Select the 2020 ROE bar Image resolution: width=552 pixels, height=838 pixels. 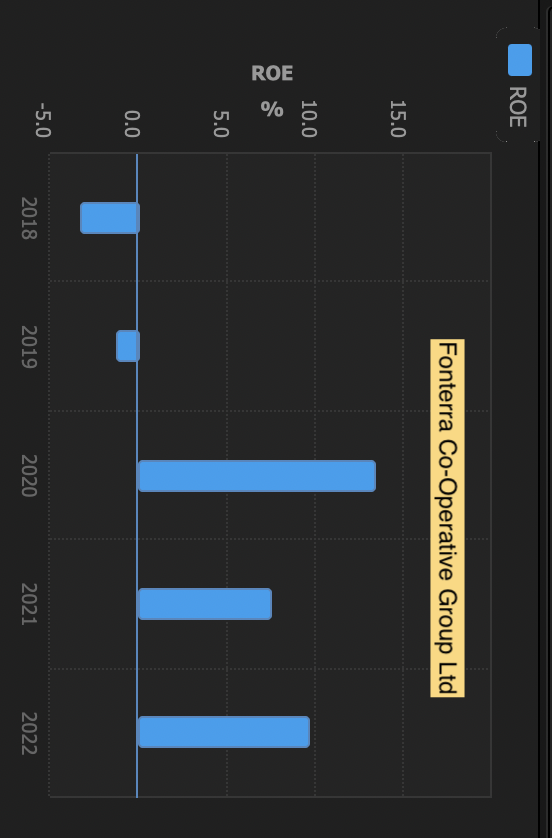click(257, 476)
